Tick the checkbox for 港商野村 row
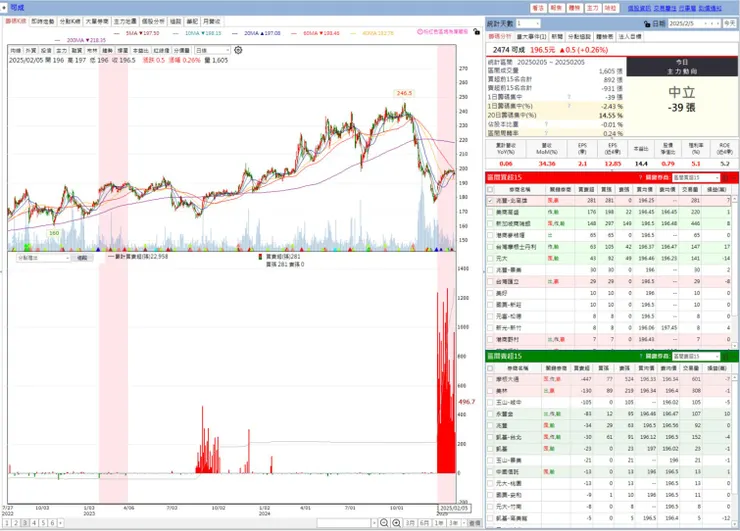Viewport: 740px width, 531px height. 490,339
